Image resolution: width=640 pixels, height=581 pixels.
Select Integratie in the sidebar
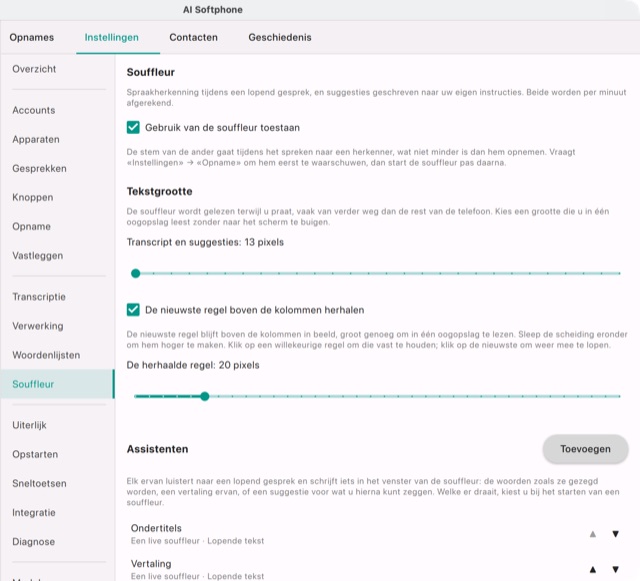pyautogui.click(x=57, y=512)
